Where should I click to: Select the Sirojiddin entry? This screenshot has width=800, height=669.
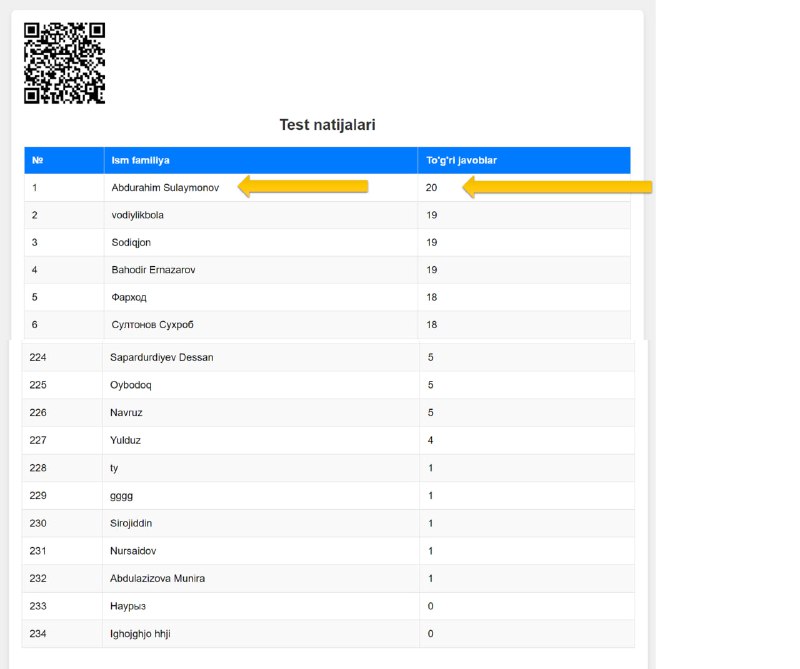coord(131,523)
